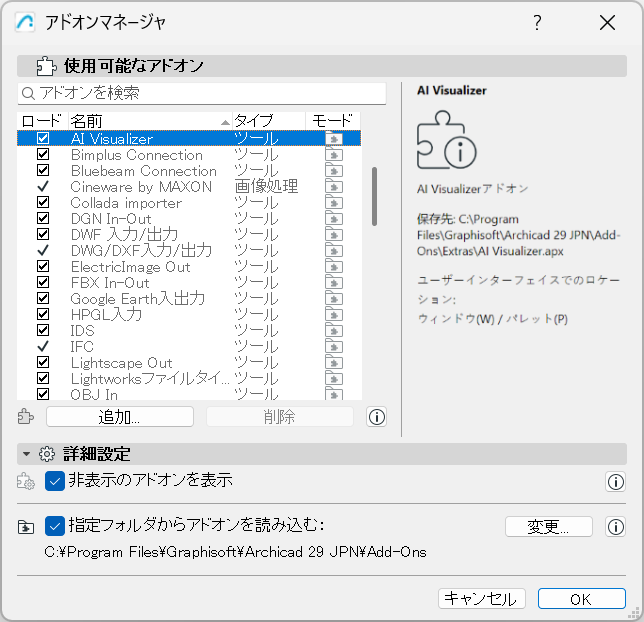
Task: Sort the list by 名前 column header
Action: pos(150,121)
